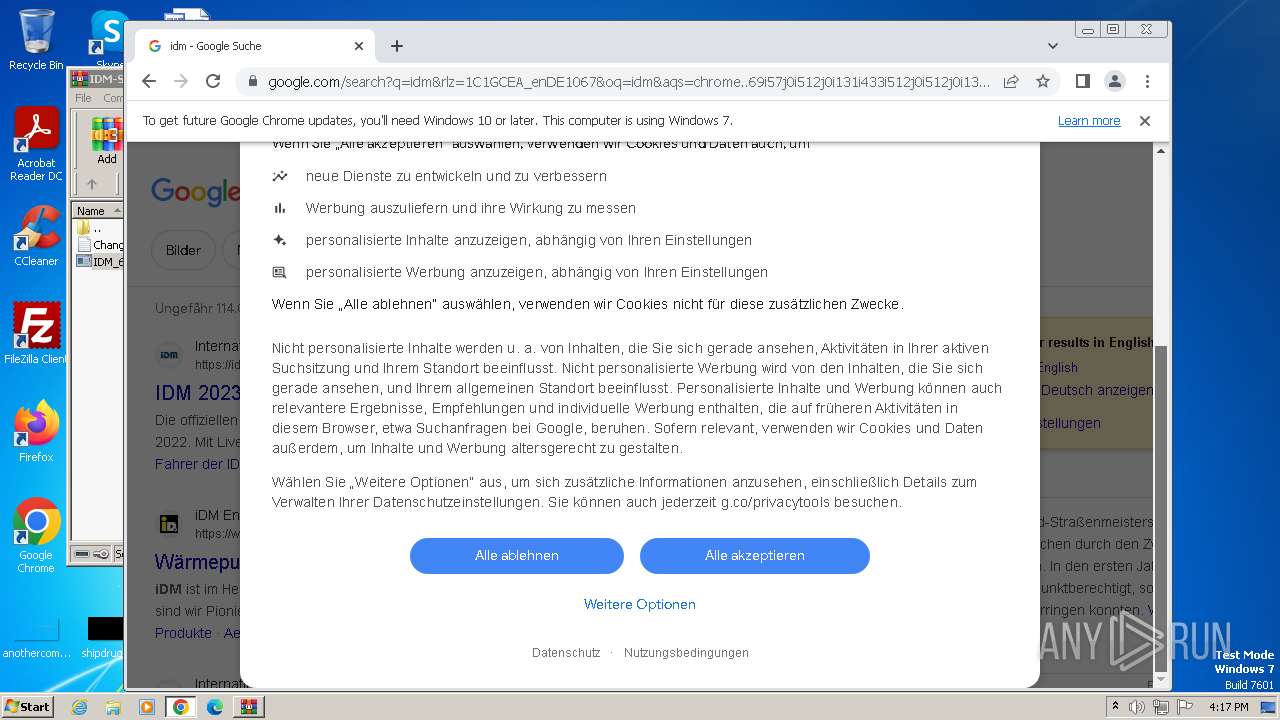Open FileZilla Client desktop shortcut
The image size is (1280, 720).
pos(36,333)
